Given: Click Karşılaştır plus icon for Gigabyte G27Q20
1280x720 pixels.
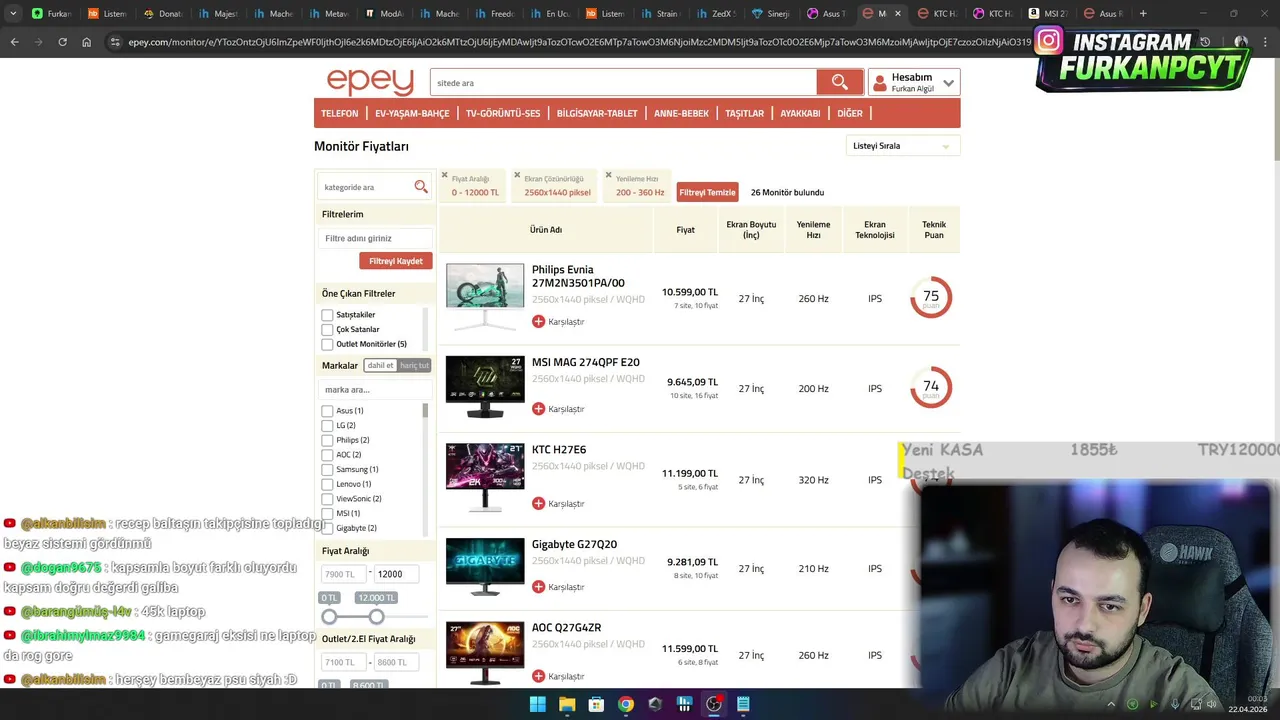Looking at the screenshot, I should click(538, 587).
